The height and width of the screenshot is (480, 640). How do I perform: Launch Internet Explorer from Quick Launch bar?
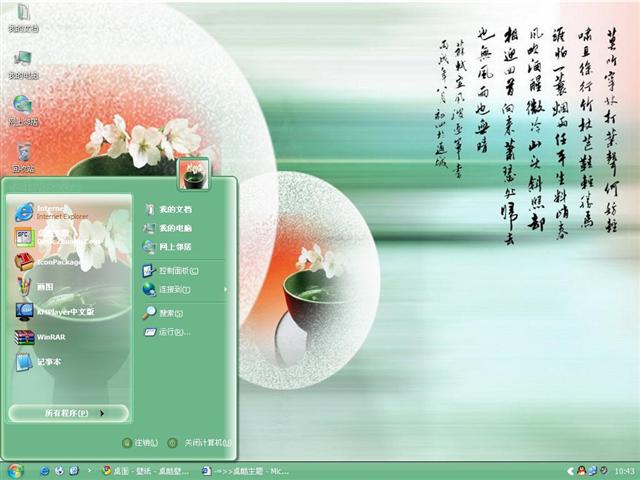[44, 471]
